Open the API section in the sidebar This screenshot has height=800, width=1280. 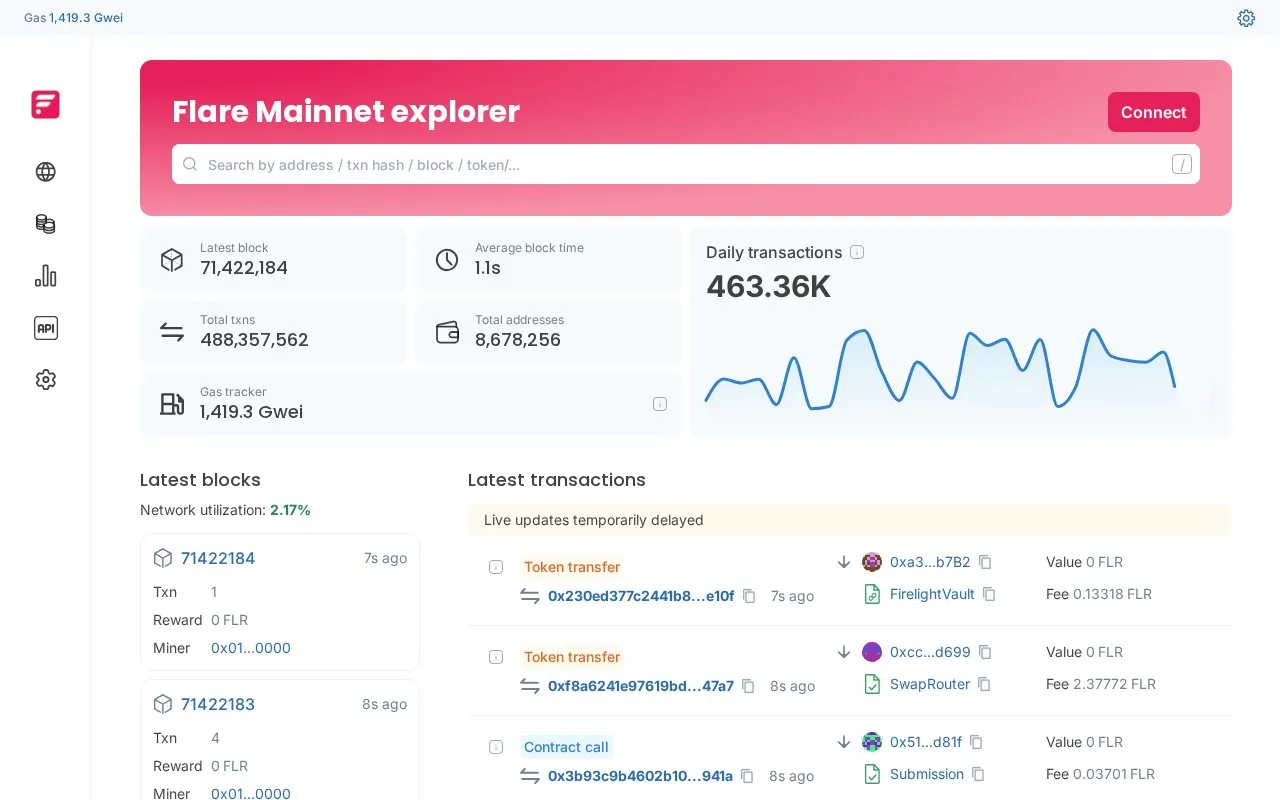[45, 328]
